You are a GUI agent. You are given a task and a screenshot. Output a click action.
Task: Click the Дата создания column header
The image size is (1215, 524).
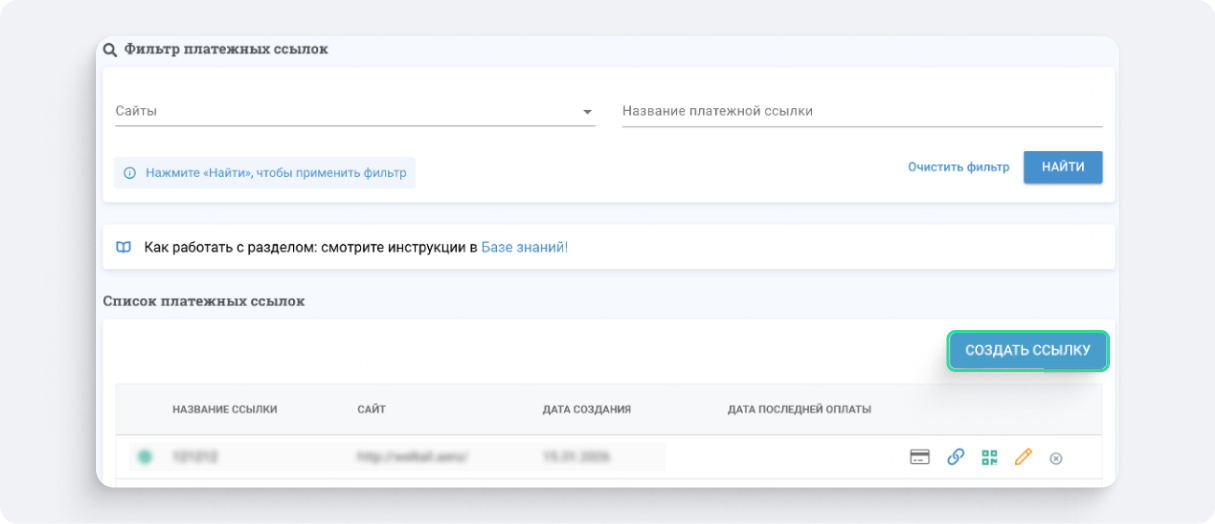tap(586, 409)
